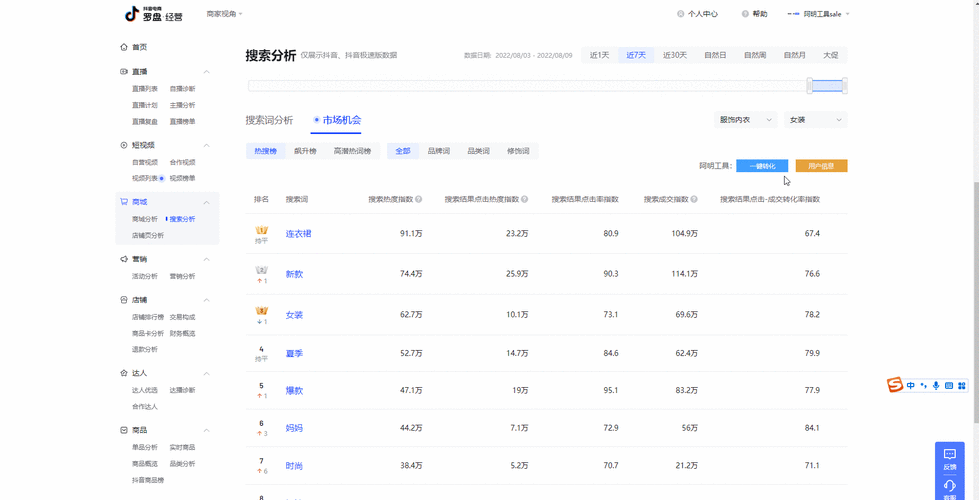Image resolution: width=979 pixels, height=500 pixels.
Task: Collapse the 营销 menu section
Action: coord(207,259)
